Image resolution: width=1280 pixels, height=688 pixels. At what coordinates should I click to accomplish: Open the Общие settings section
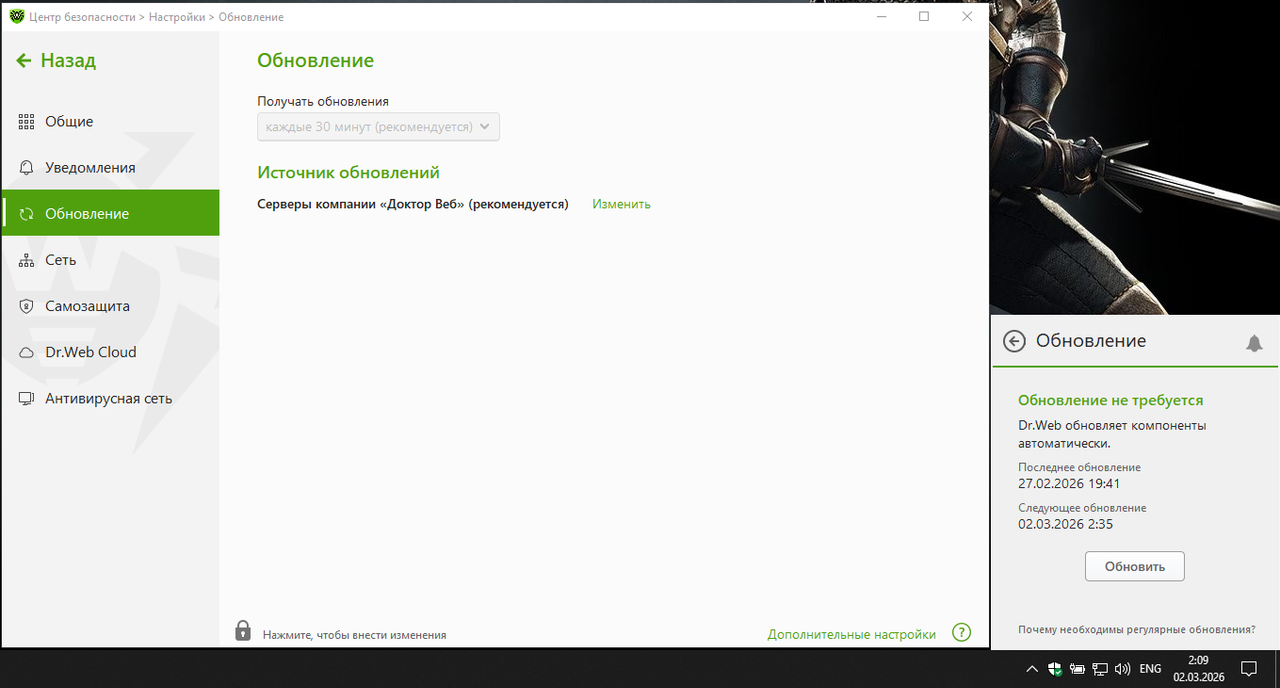(110, 121)
